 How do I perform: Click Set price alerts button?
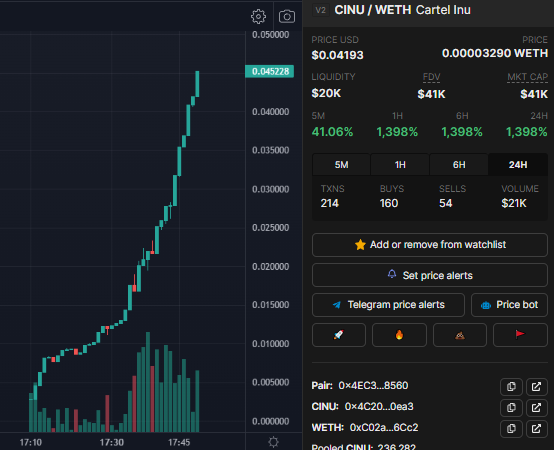pos(430,275)
